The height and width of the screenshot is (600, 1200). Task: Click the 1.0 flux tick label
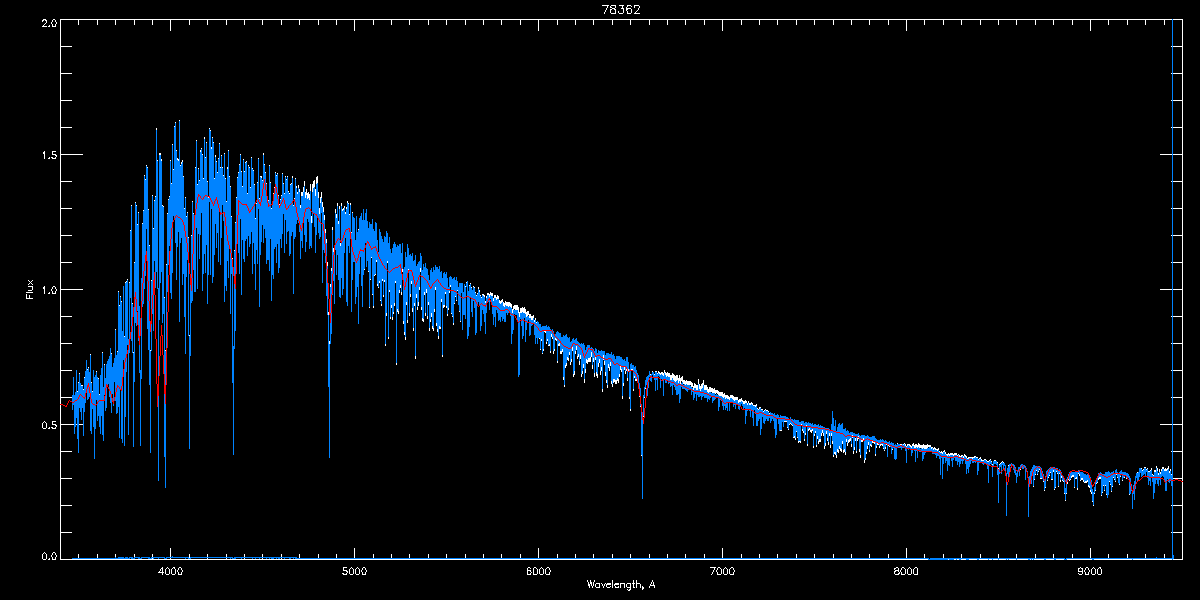pyautogui.click(x=49, y=290)
